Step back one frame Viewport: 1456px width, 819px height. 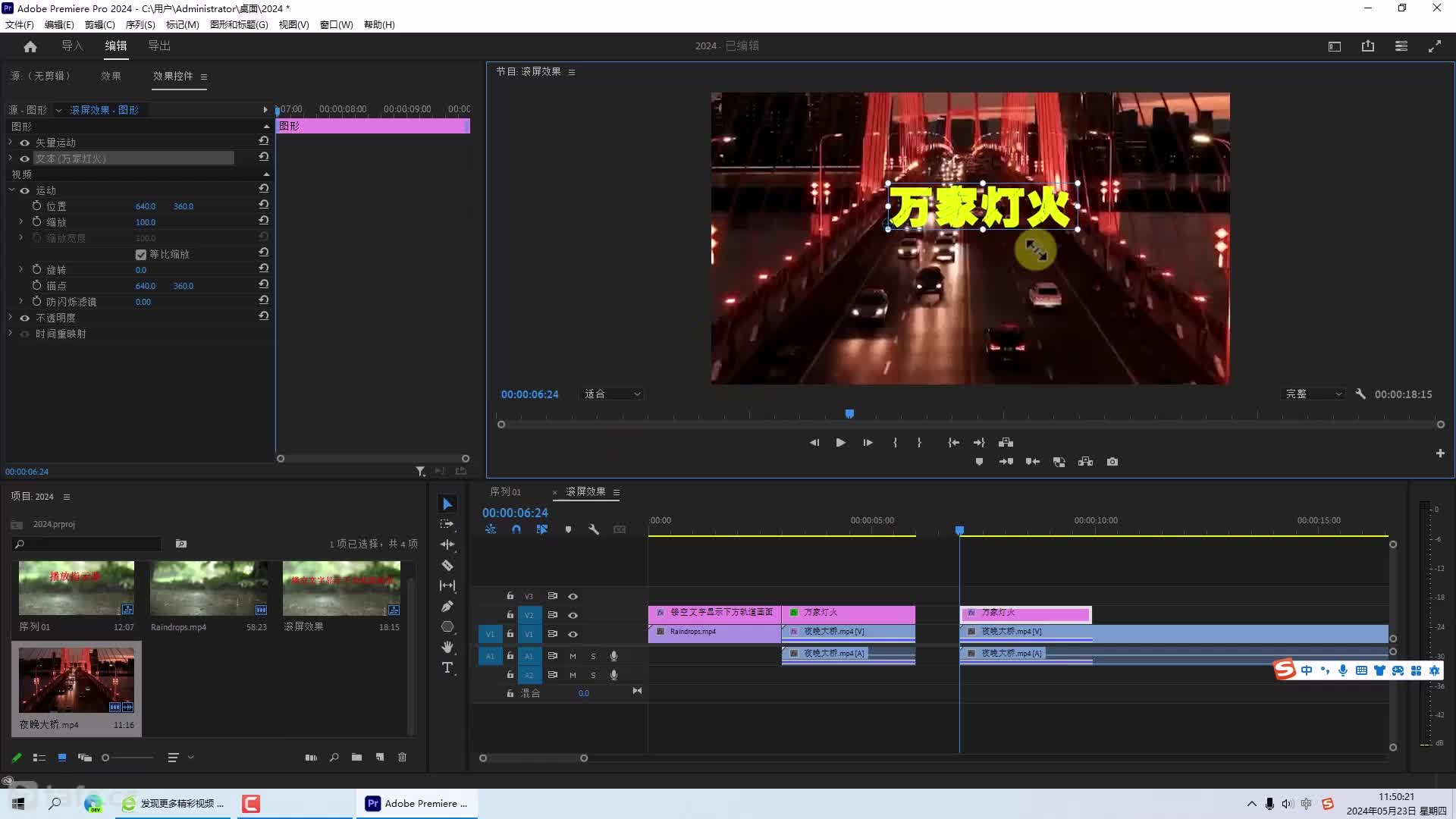(814, 443)
